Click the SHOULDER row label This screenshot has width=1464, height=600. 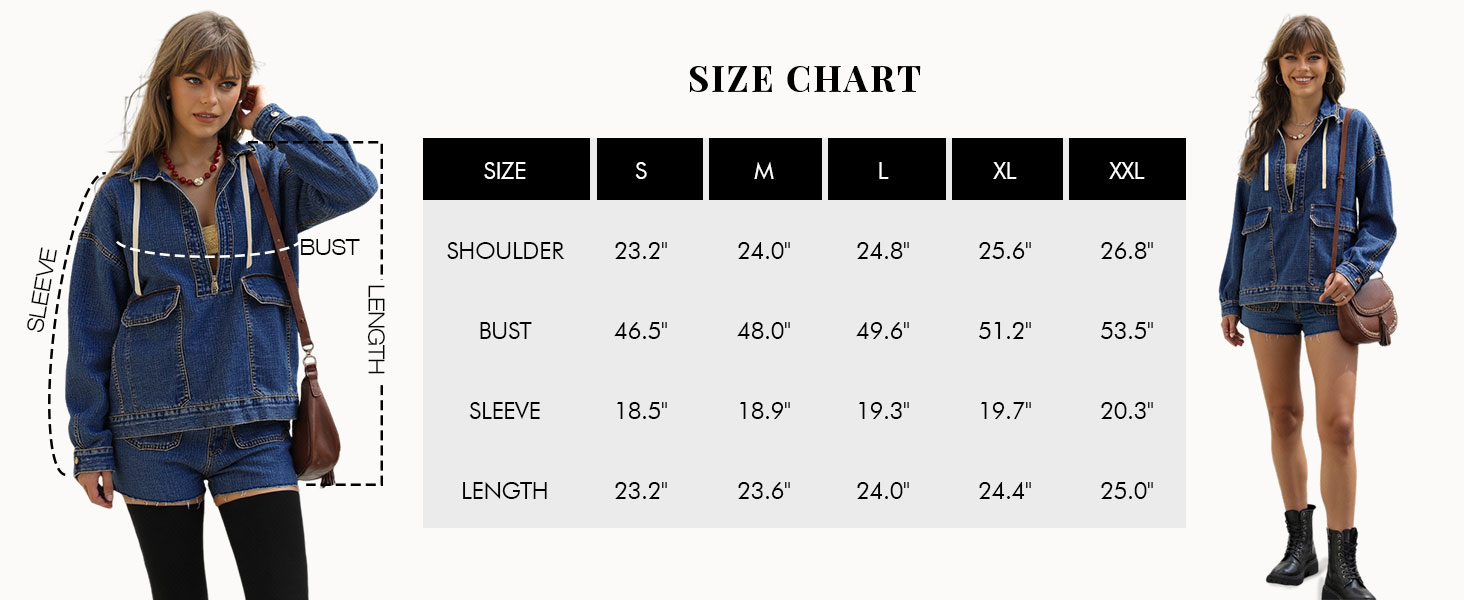[x=505, y=251]
